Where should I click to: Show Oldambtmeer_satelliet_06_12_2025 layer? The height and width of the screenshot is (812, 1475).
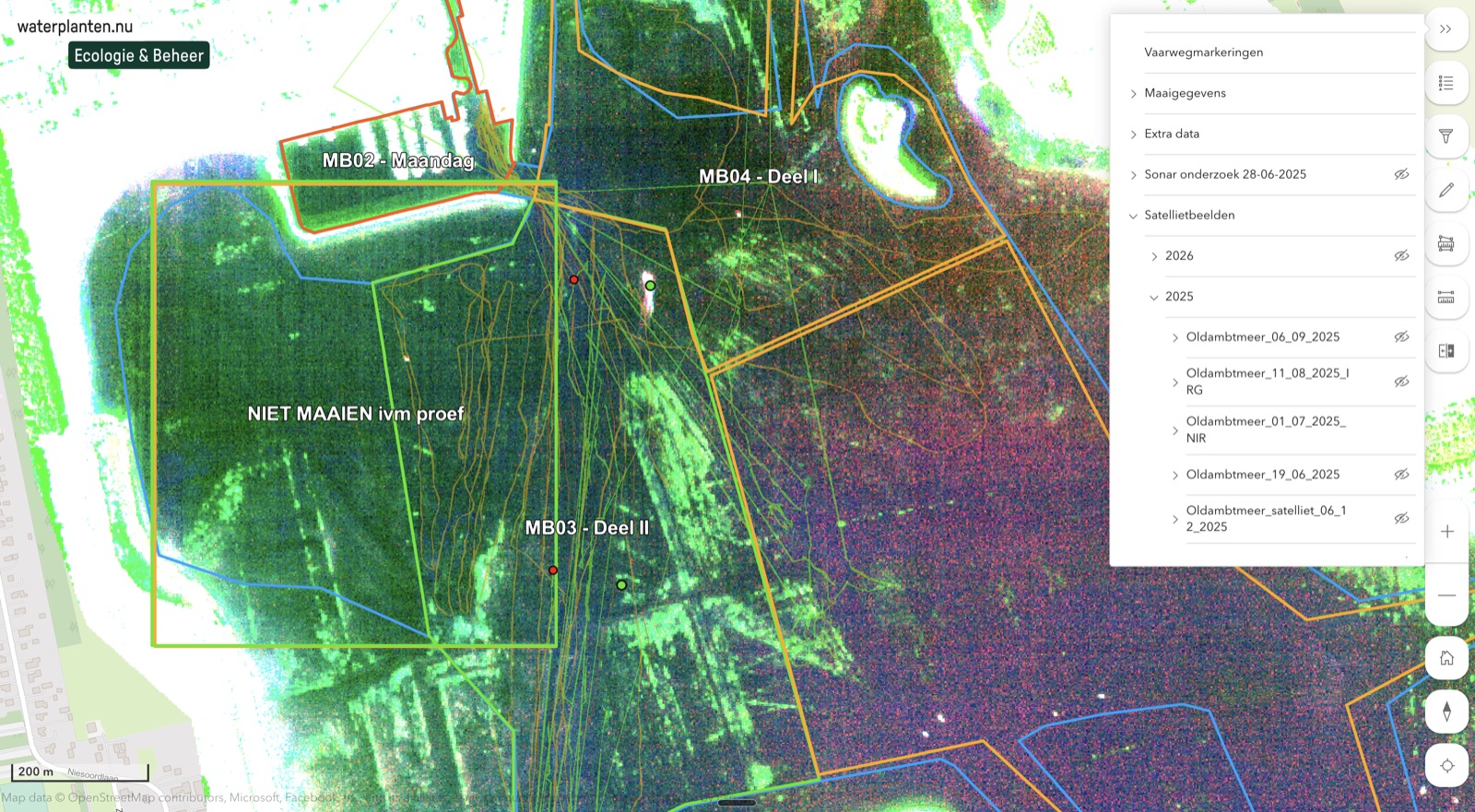(1401, 518)
